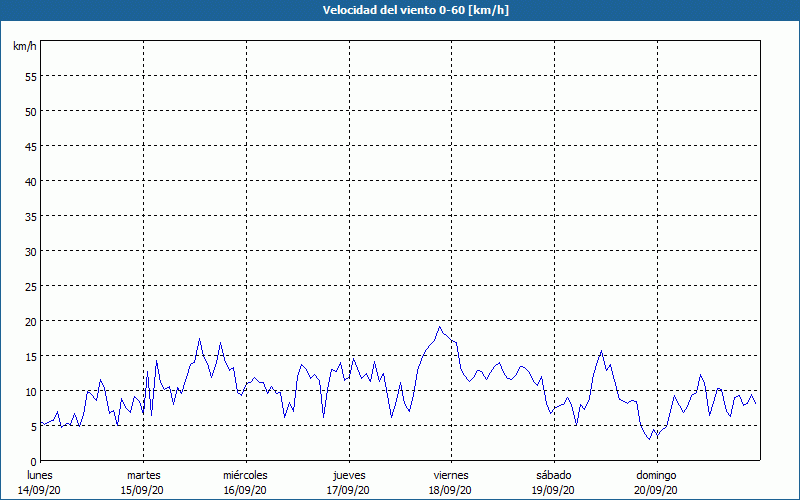Select the y-axis value 5
The image size is (800, 500).
pyautogui.click(x=34, y=427)
